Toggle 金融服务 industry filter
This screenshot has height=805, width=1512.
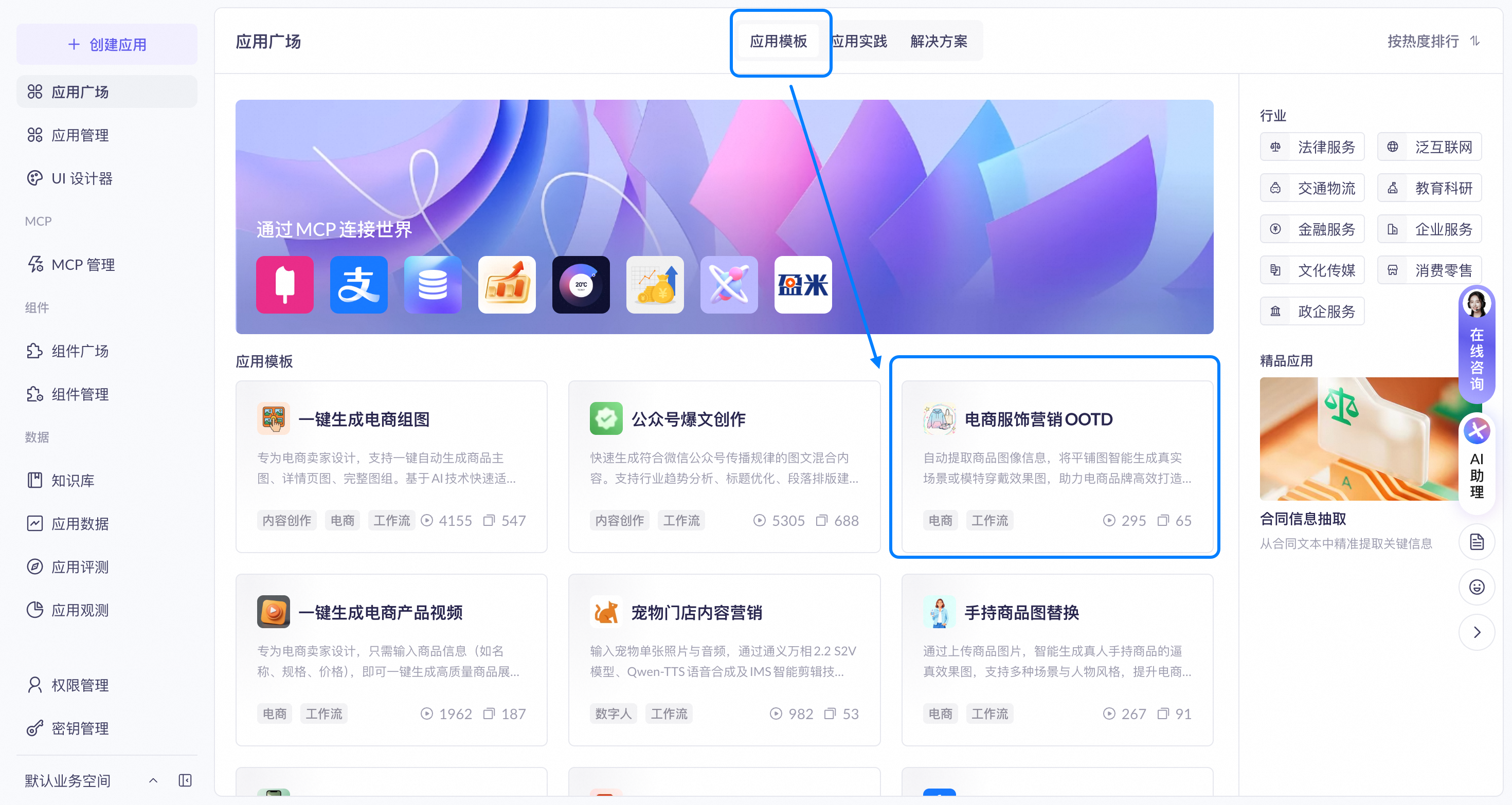[x=1312, y=229]
